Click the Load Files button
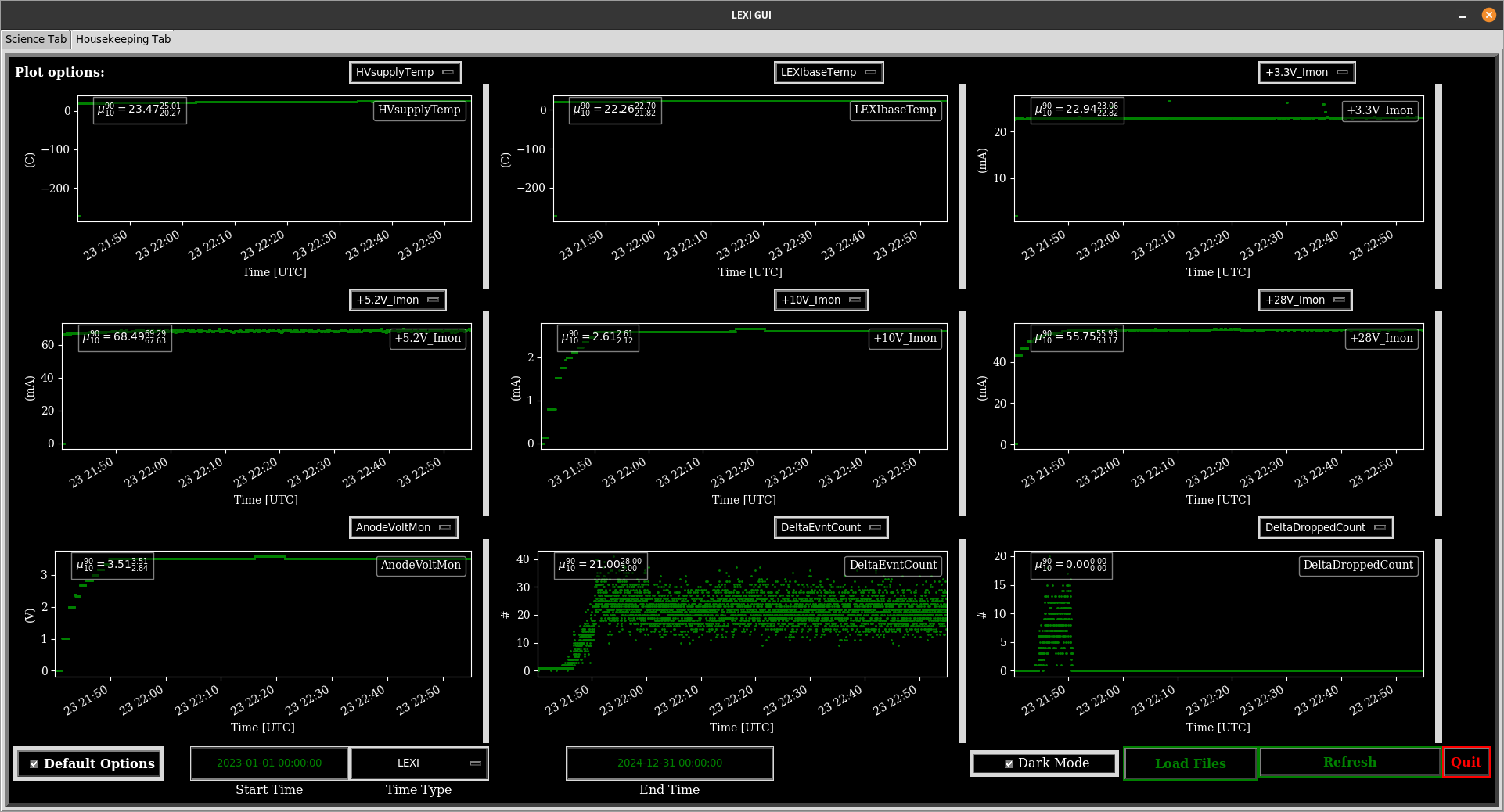1504x812 pixels. pos(1190,763)
